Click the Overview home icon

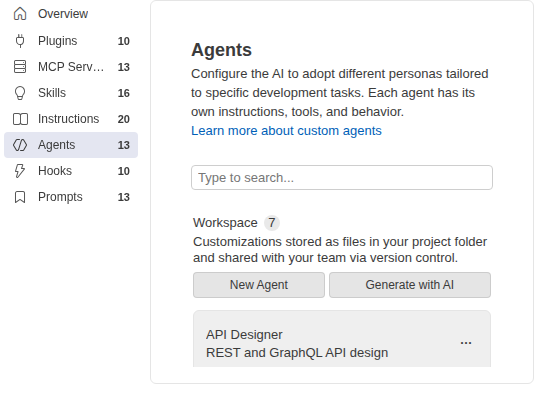click(x=20, y=14)
